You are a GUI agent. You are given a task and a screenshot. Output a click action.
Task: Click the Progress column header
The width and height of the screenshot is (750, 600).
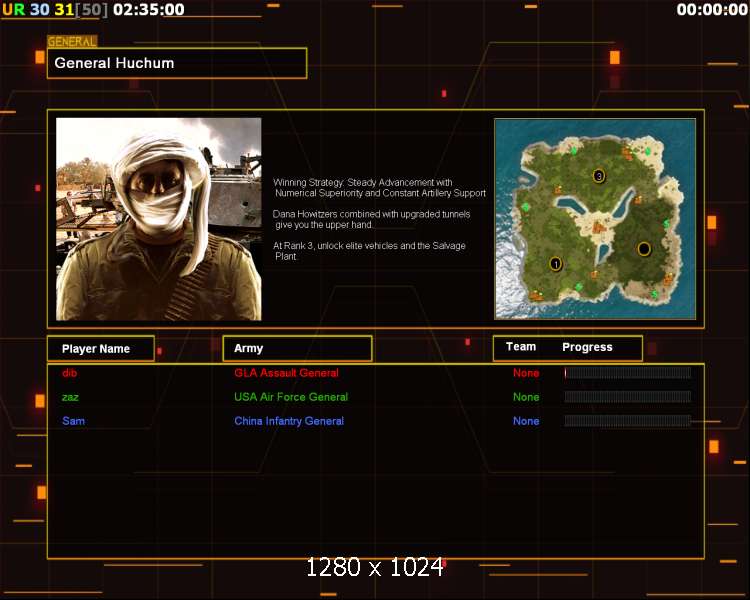click(587, 347)
